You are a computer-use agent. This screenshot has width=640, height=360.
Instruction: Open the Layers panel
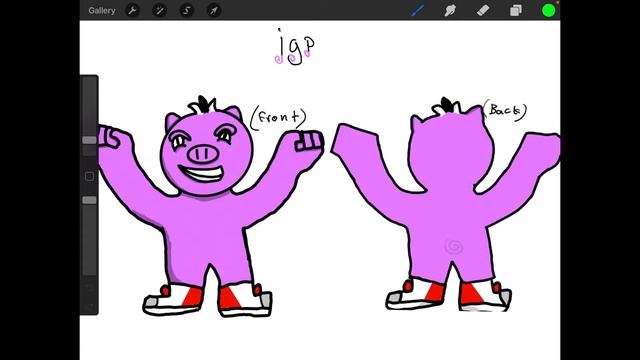click(x=516, y=11)
